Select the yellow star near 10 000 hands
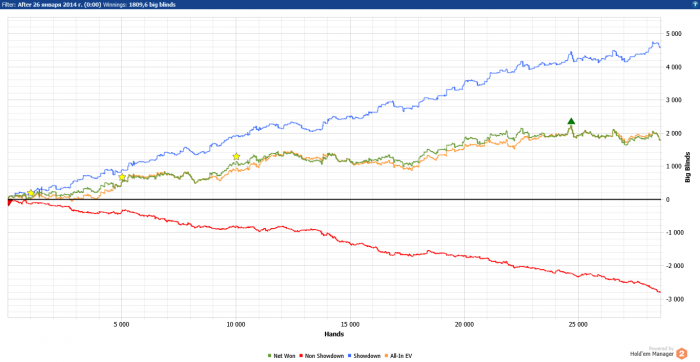 (236, 156)
